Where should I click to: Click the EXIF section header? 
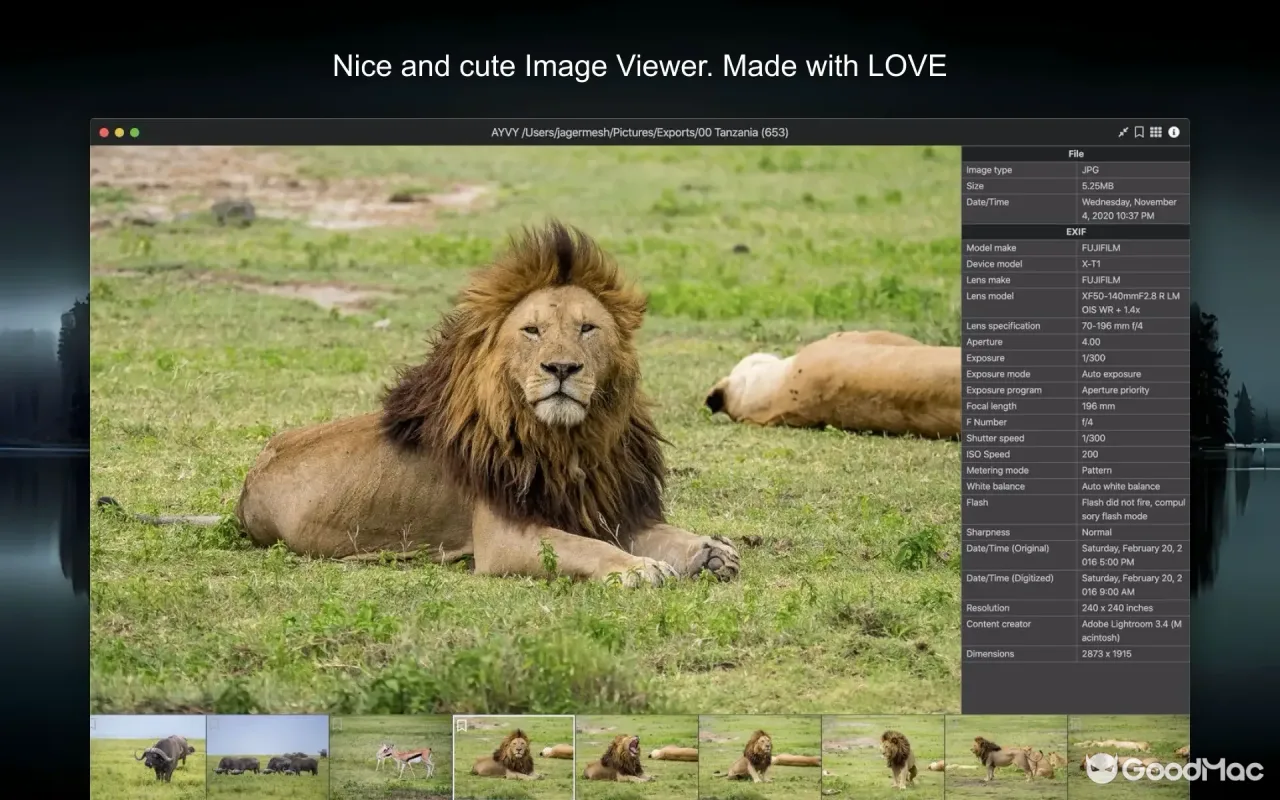point(1076,232)
